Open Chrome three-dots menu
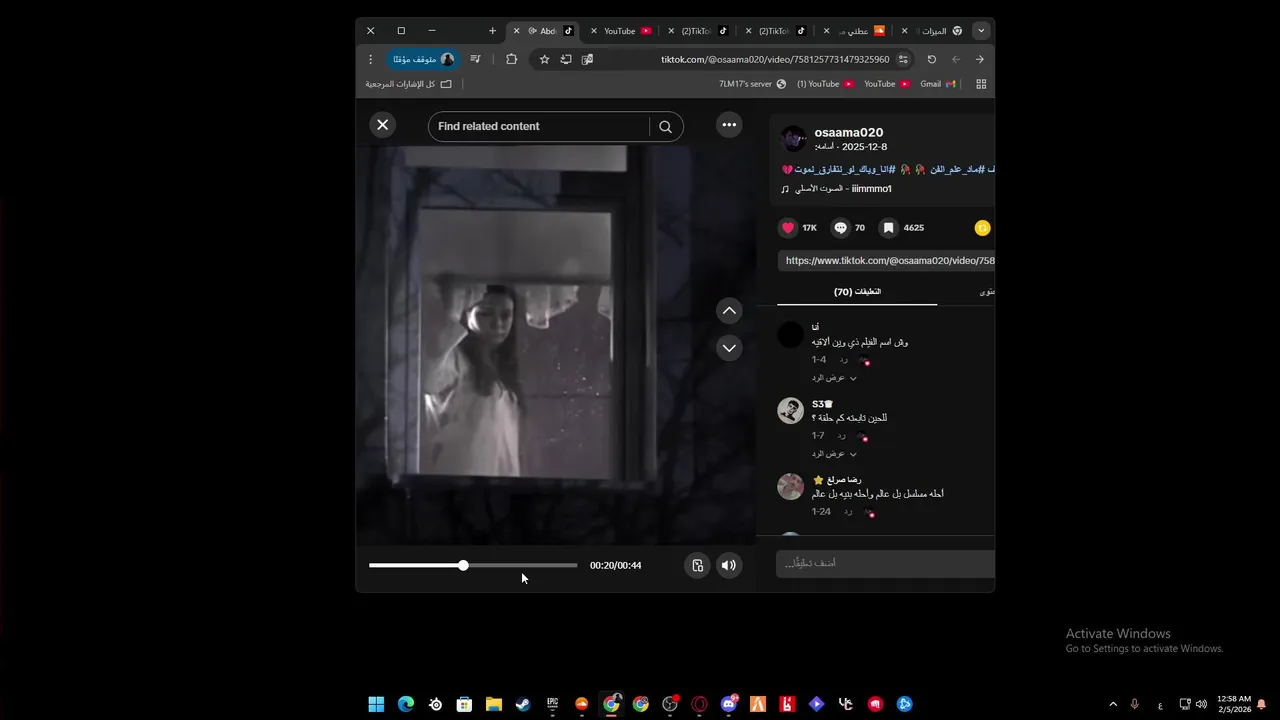Image resolution: width=1280 pixels, height=720 pixels. click(x=370, y=59)
